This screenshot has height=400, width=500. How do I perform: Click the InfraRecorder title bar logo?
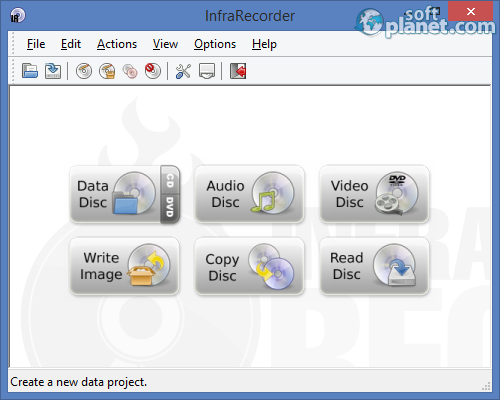click(x=17, y=15)
